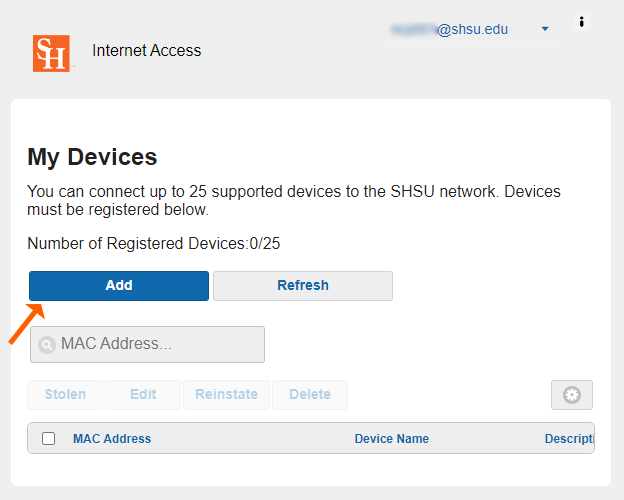Screen dimensions: 624x500
Task: Expand the account dropdown arrow
Action: point(545,29)
